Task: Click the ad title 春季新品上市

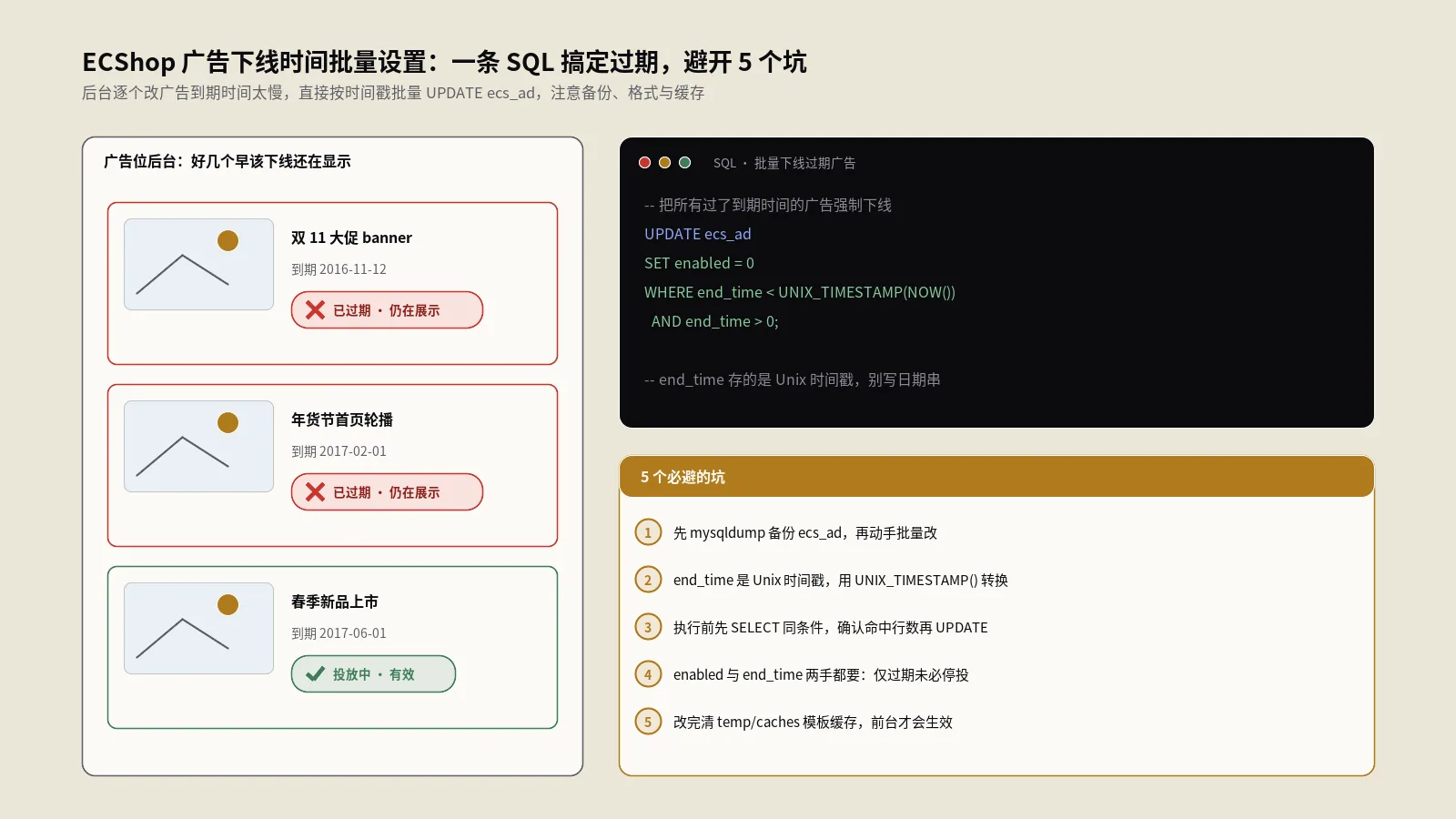Action: click(x=335, y=602)
